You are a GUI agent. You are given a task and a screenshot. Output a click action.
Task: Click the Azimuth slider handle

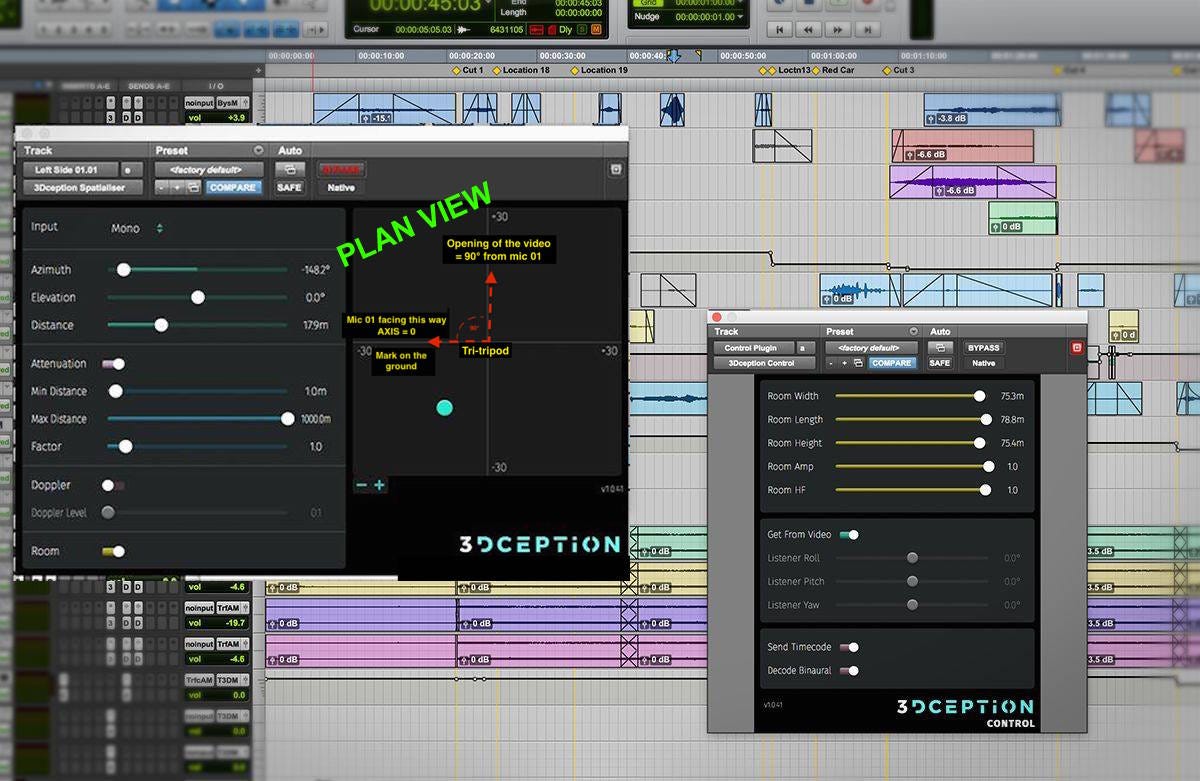[123, 270]
